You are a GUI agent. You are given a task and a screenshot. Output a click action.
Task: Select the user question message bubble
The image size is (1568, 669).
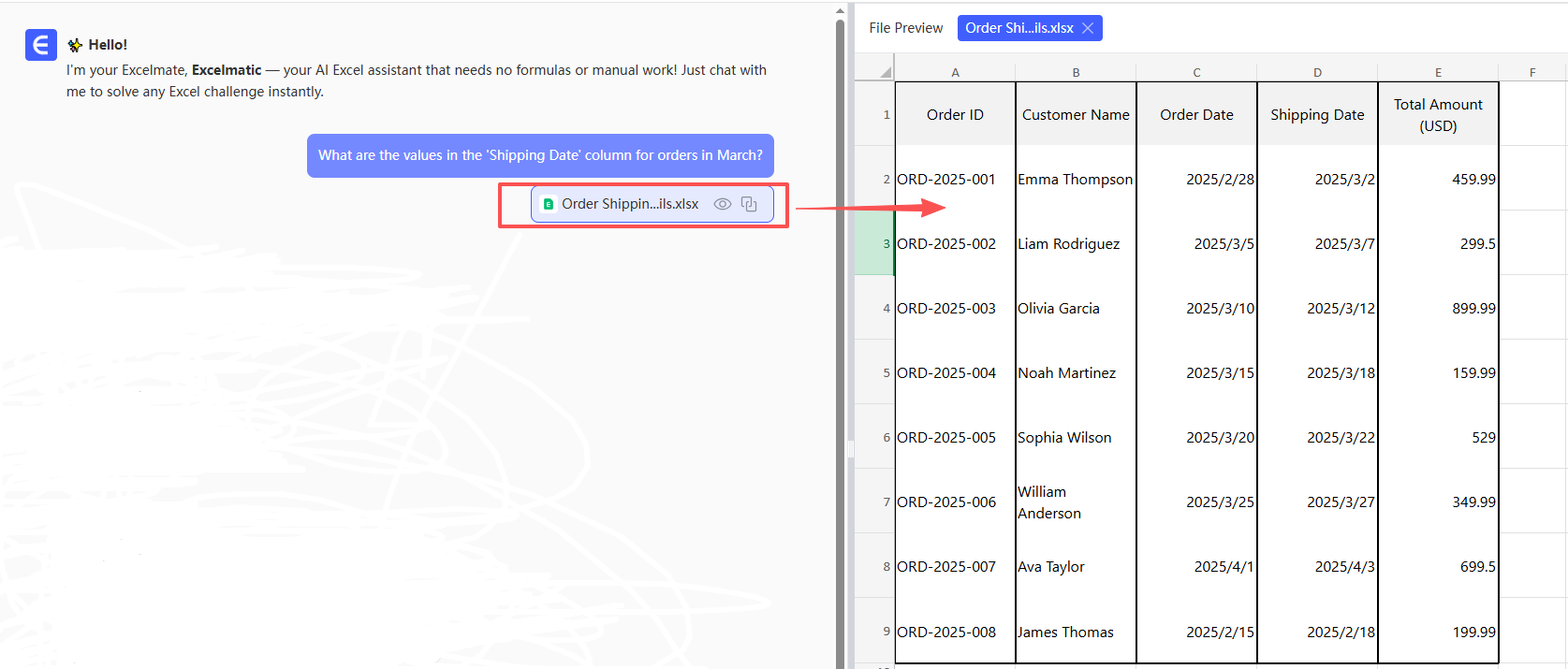pyautogui.click(x=540, y=155)
